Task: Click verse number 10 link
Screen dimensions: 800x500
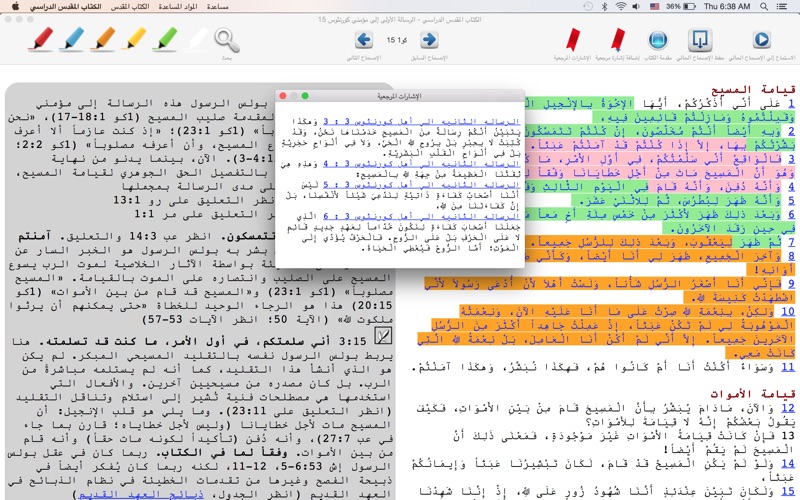Action: 788,311
